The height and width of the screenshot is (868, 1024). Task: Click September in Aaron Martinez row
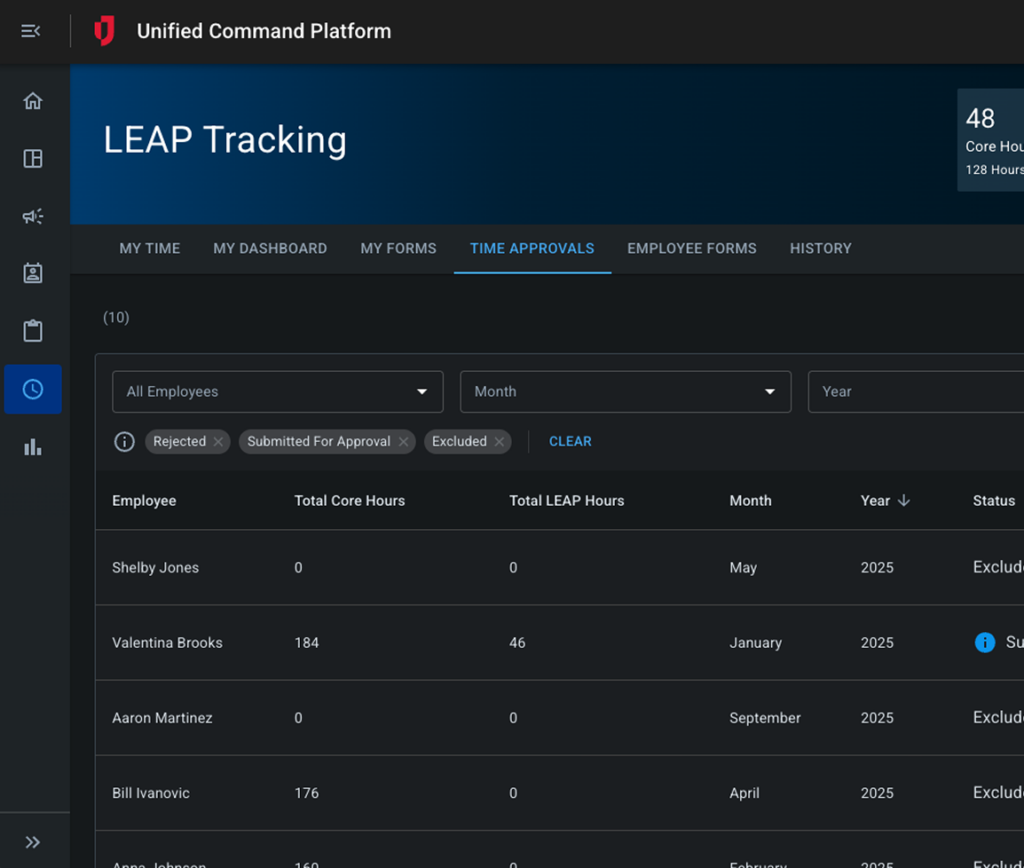(x=765, y=718)
